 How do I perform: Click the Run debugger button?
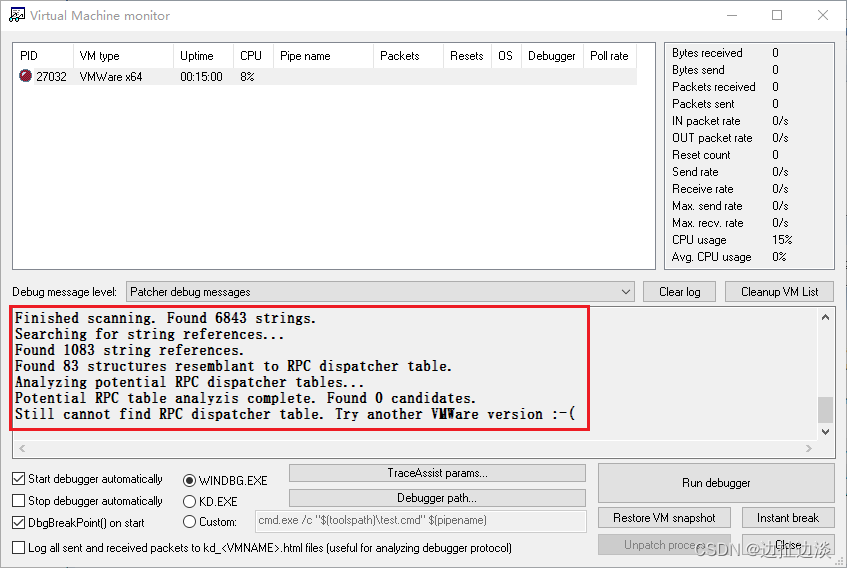716,483
